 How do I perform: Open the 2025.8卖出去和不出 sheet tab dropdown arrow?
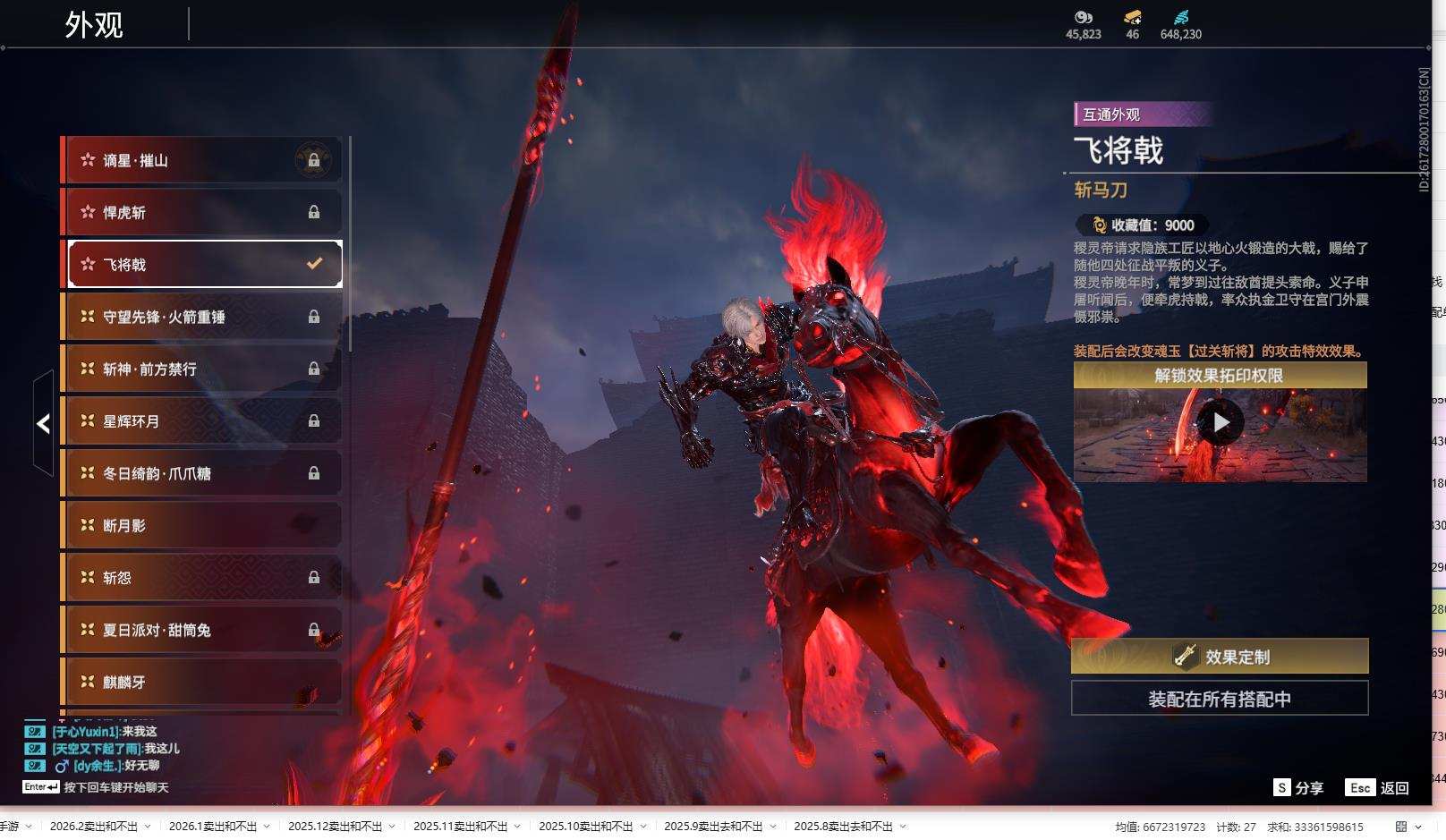pos(903,827)
